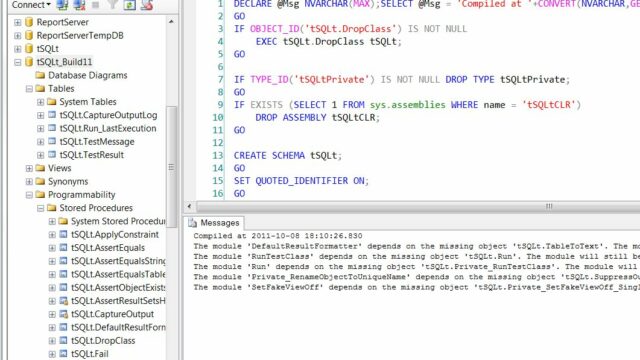The height and width of the screenshot is (360, 640).
Task: Click the tSQLt.ApplyConstraint procedure icon
Action: (x=63, y=234)
